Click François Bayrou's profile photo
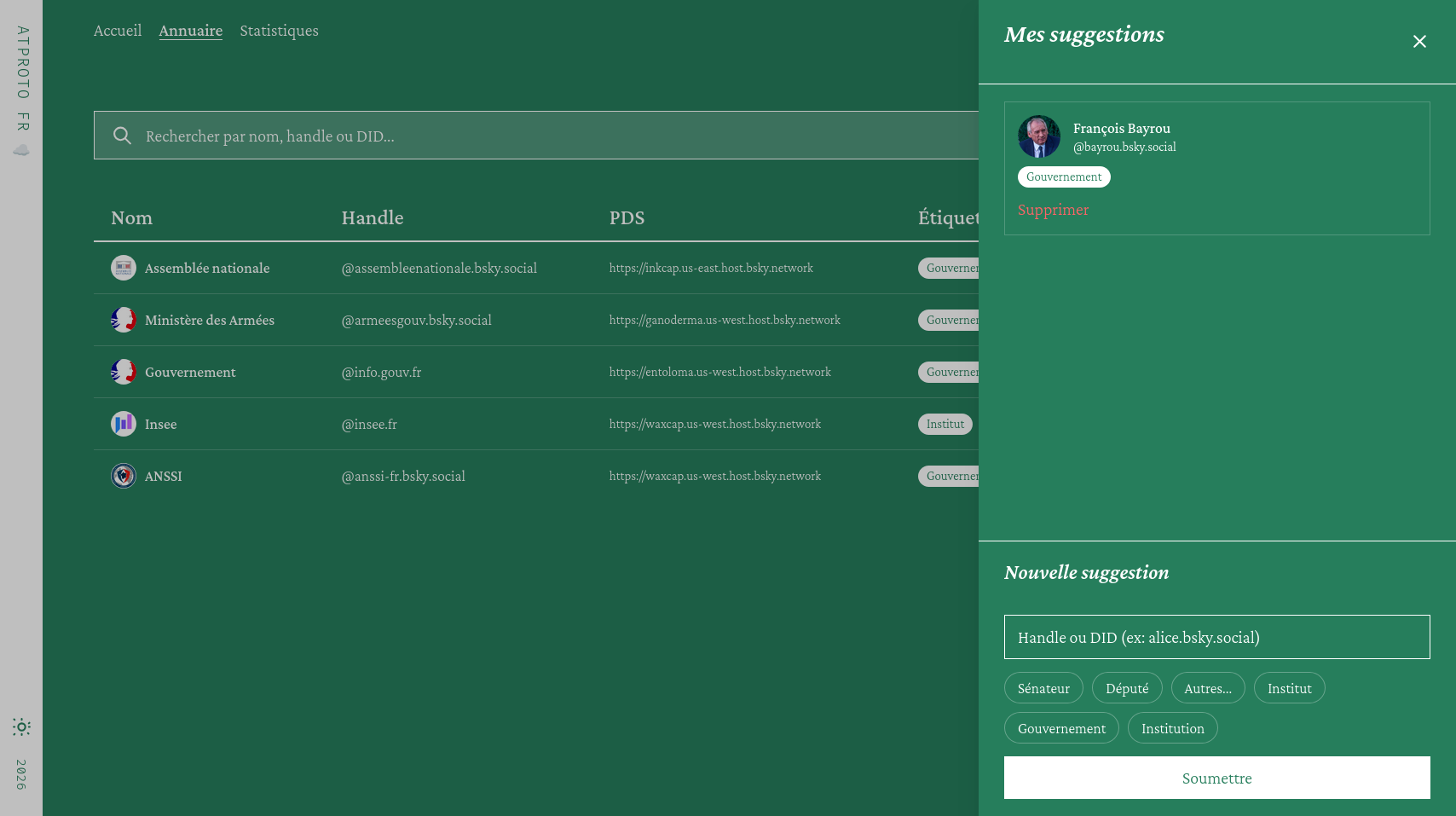 click(x=1038, y=136)
